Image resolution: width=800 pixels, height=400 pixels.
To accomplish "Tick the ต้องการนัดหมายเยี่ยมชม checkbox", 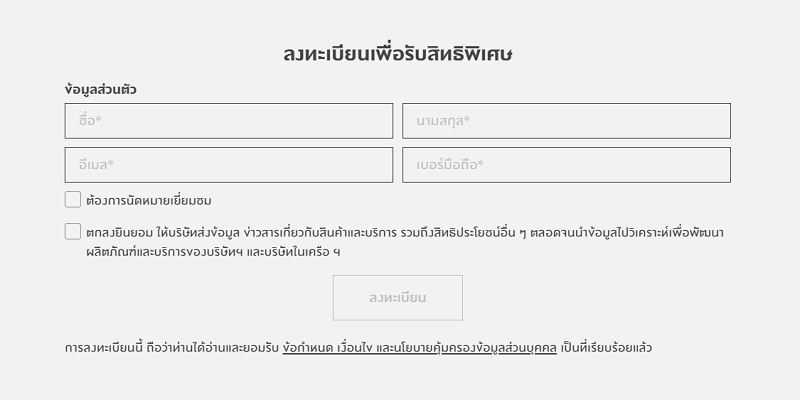I will [73, 200].
